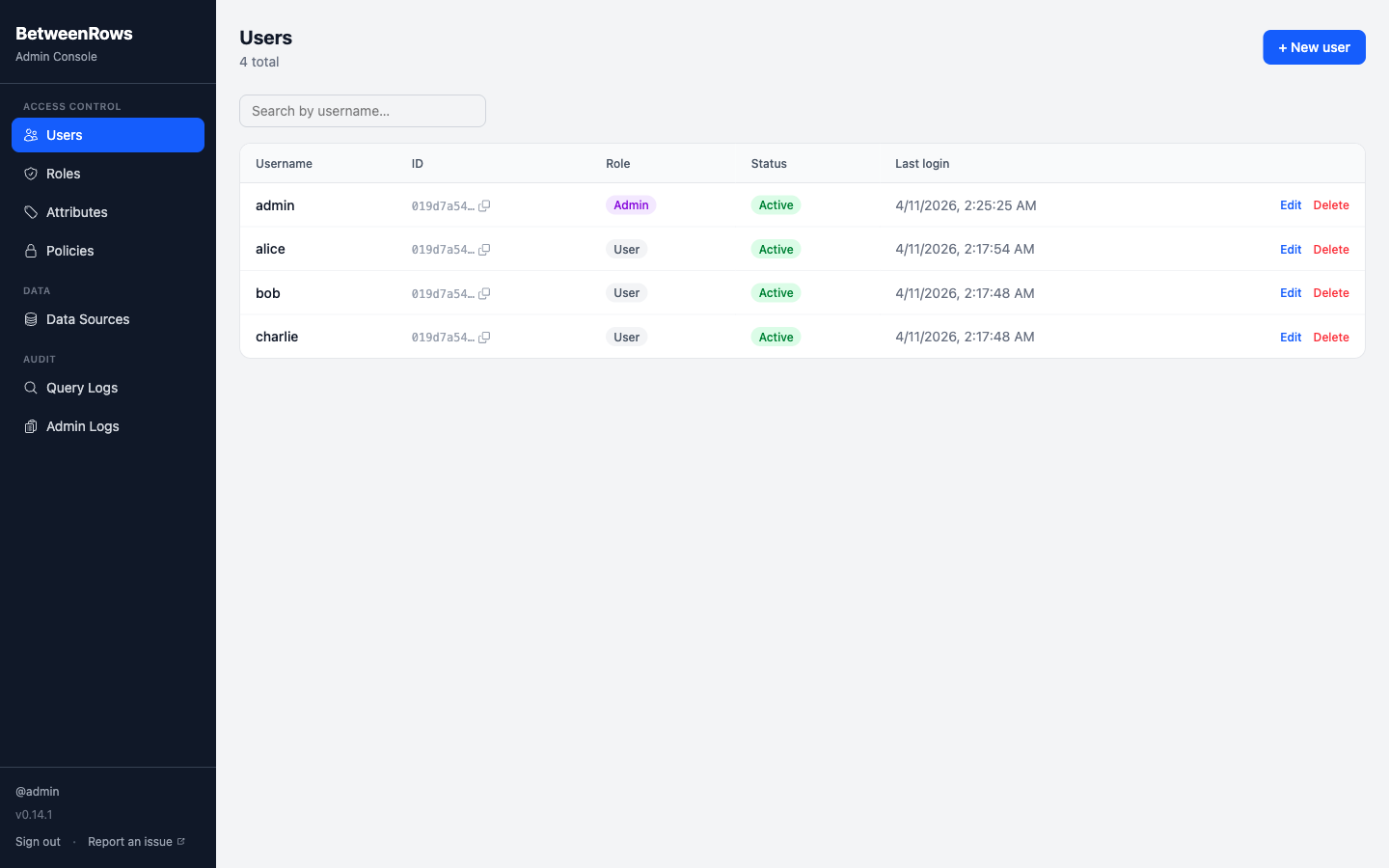Navigate to the Roles section
This screenshot has height=868, width=1389.
coord(62,174)
